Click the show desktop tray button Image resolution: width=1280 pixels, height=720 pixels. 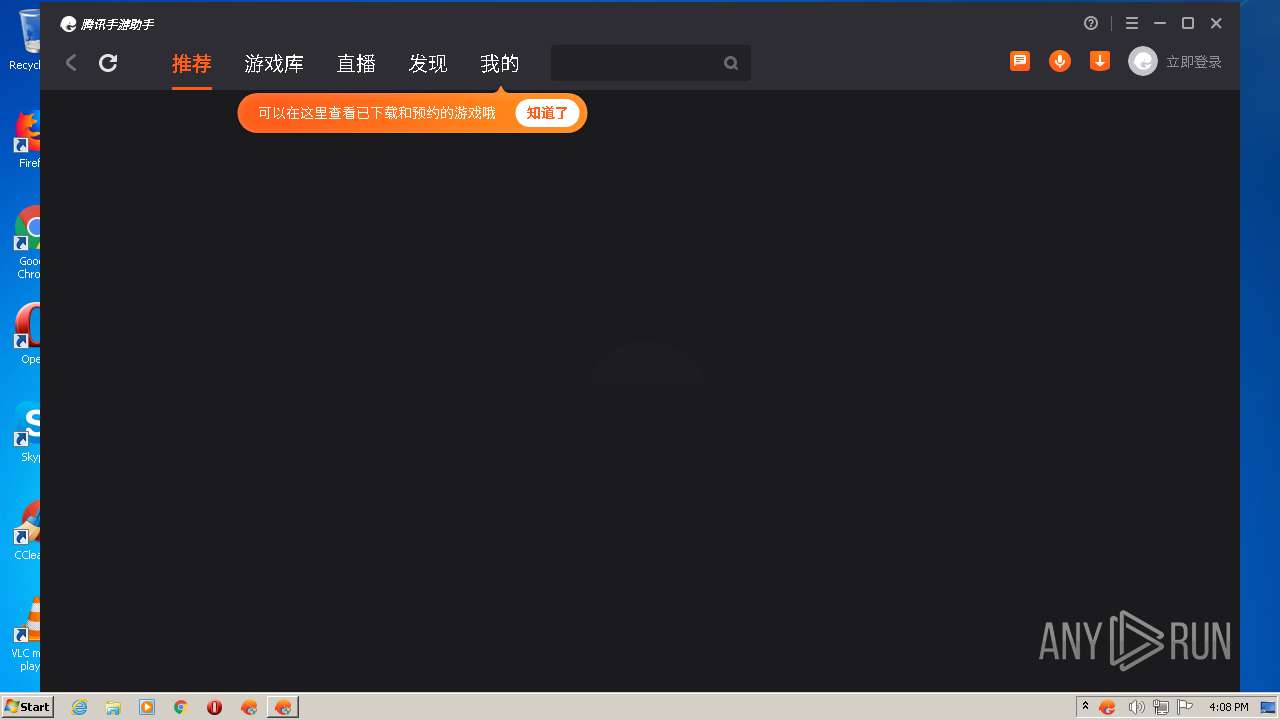point(1268,707)
